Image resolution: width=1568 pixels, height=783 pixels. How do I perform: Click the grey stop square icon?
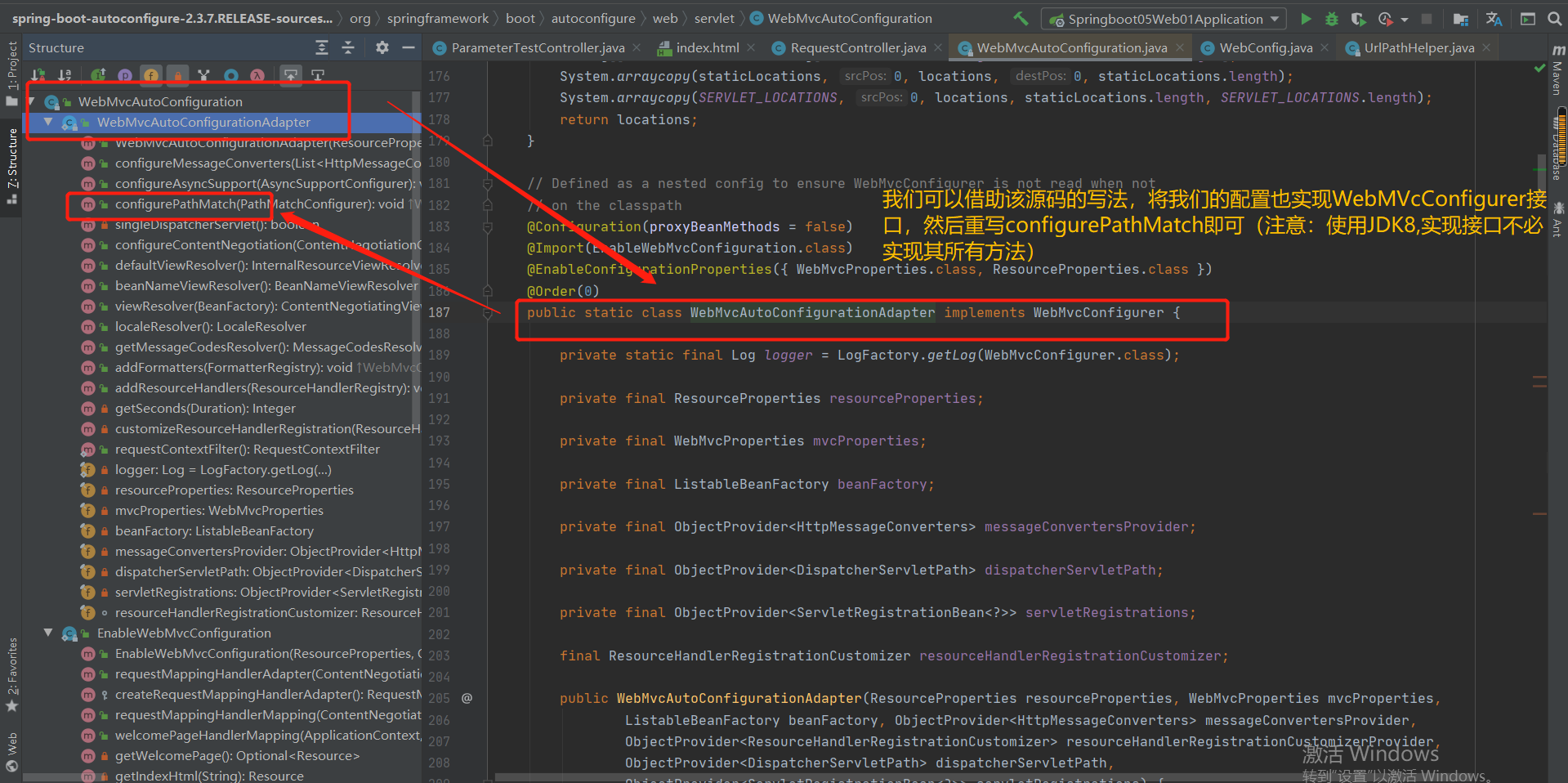pos(1427,18)
